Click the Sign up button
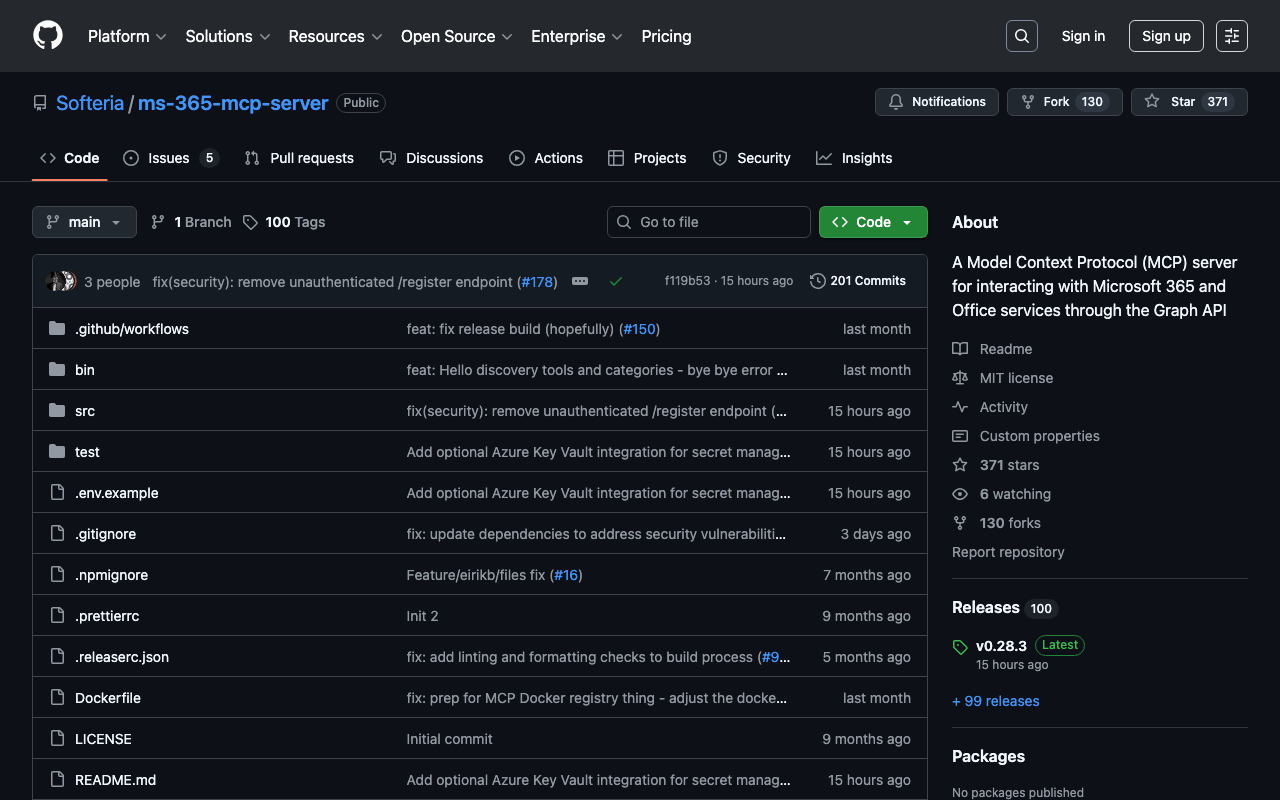 pyautogui.click(x=1165, y=36)
